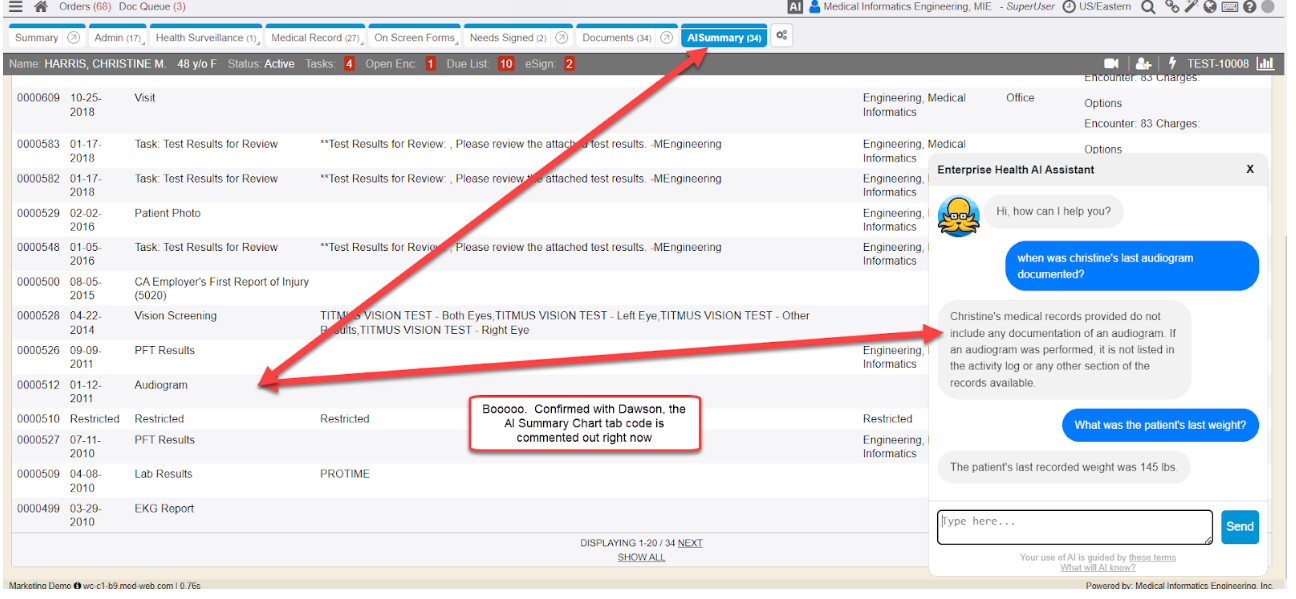
Task: Open the AI button in the top bar
Action: click(x=796, y=7)
